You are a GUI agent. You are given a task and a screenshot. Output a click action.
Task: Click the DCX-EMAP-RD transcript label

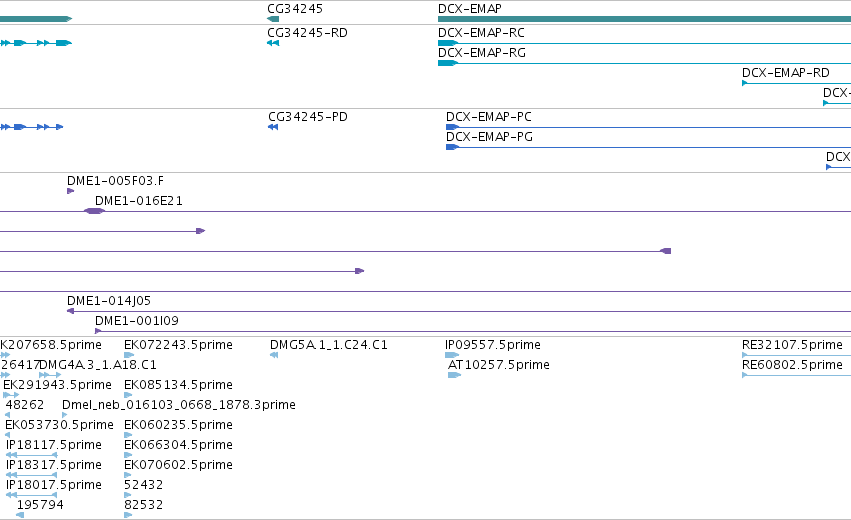(785, 73)
